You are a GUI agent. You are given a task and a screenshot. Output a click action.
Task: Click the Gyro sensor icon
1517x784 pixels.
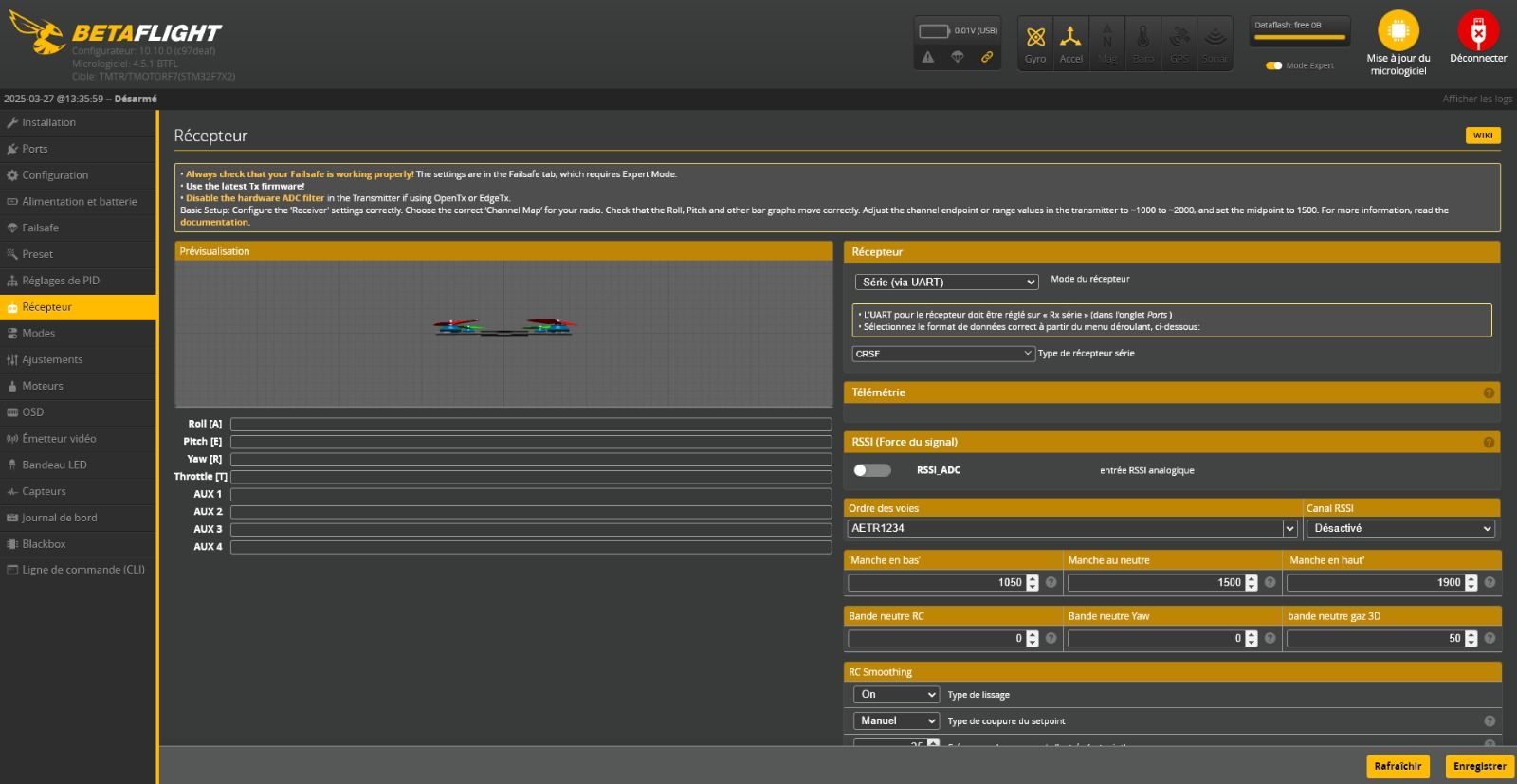click(x=1035, y=38)
